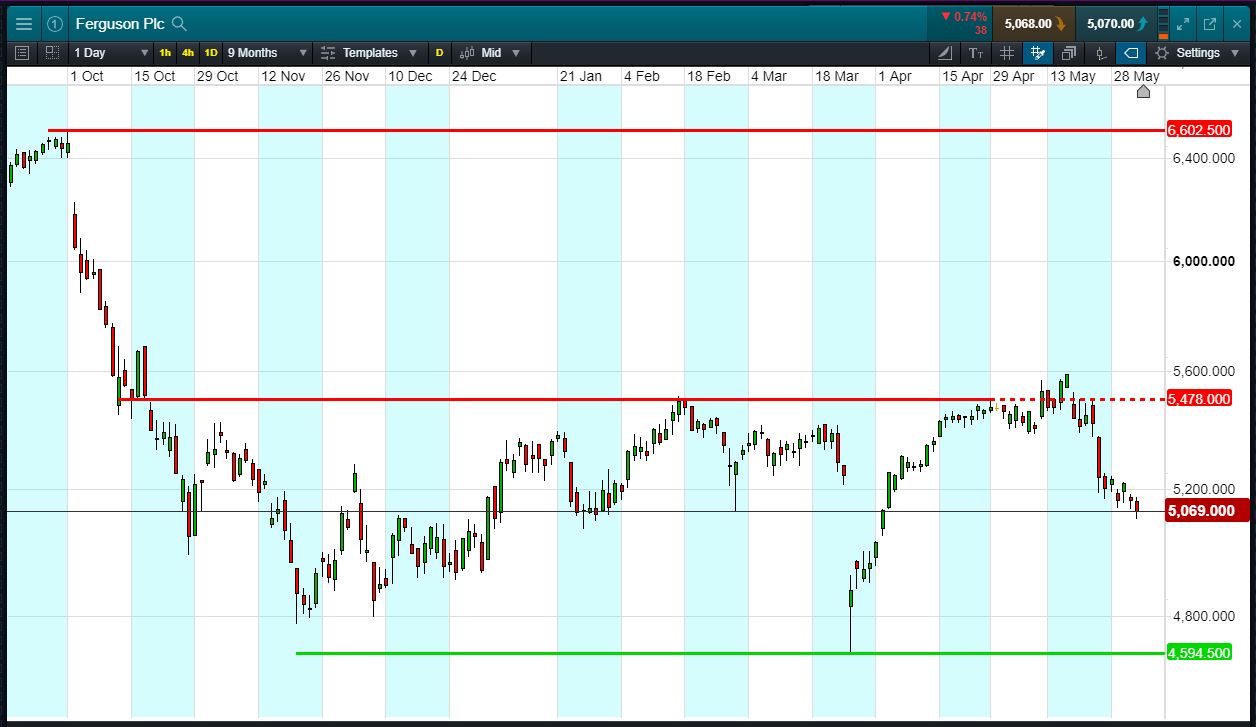1256x727 pixels.
Task: Search for instrument using magnifier icon
Action: point(179,23)
